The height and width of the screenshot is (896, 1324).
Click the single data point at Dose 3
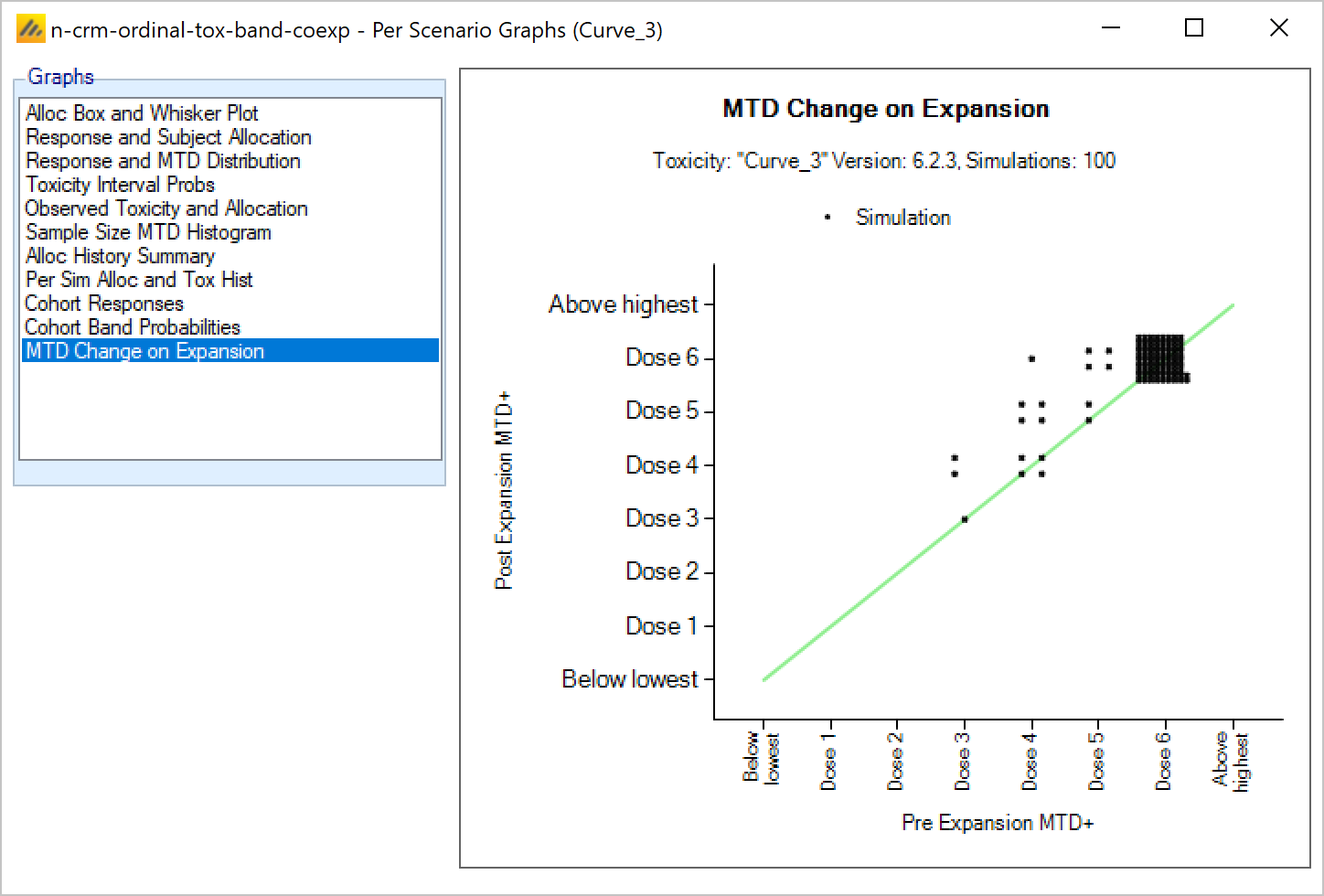click(x=965, y=519)
